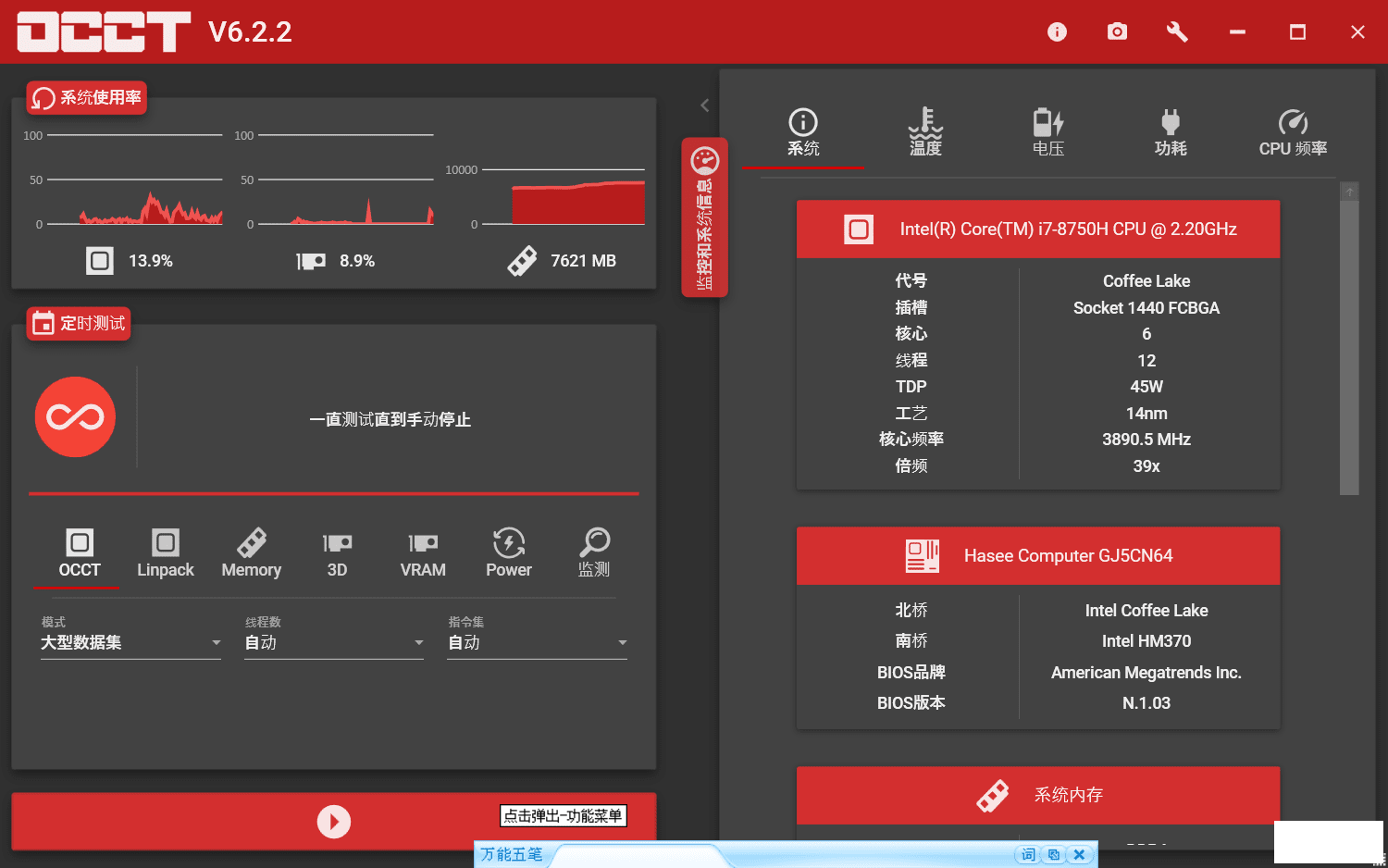Click the Intel Coffee Lake northbridge value

tap(1146, 610)
